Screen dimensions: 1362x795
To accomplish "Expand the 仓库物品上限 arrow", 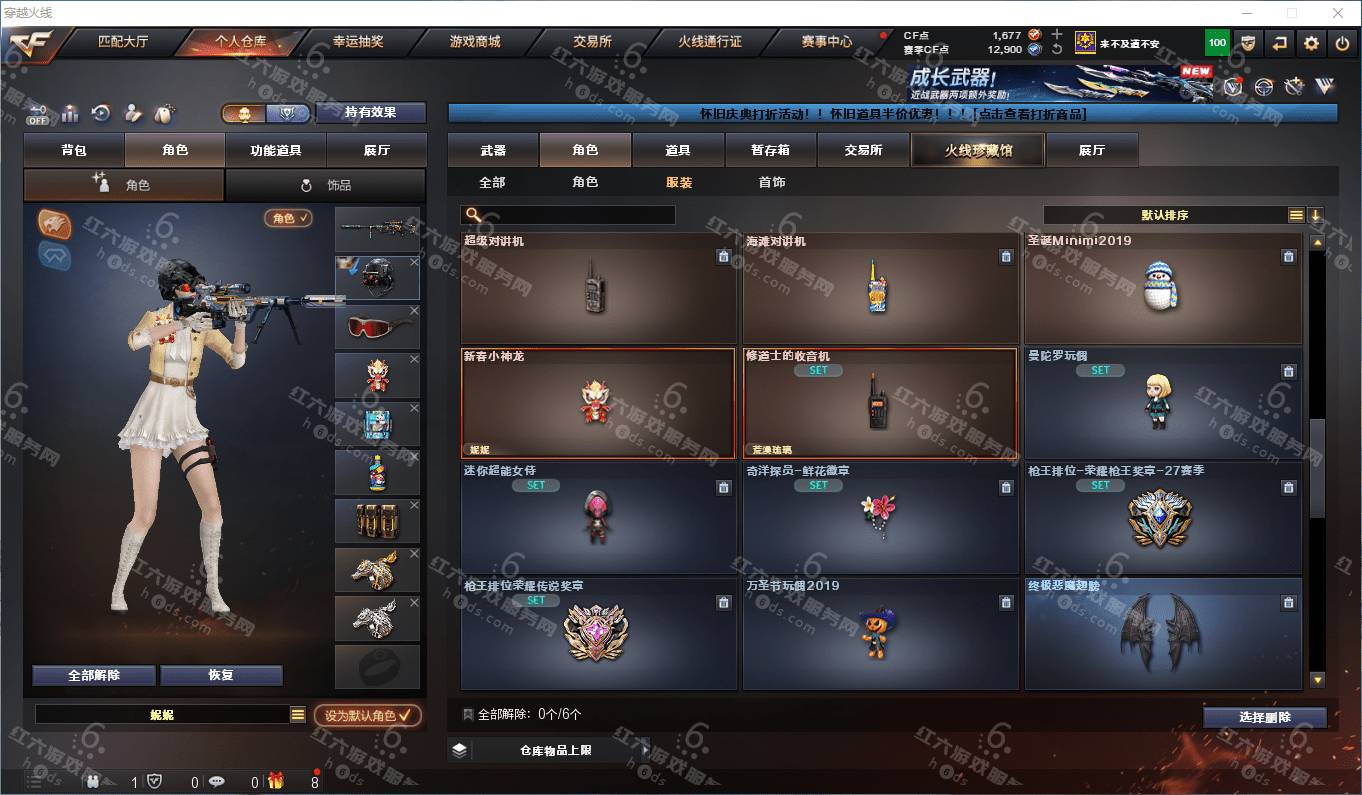I will point(645,749).
